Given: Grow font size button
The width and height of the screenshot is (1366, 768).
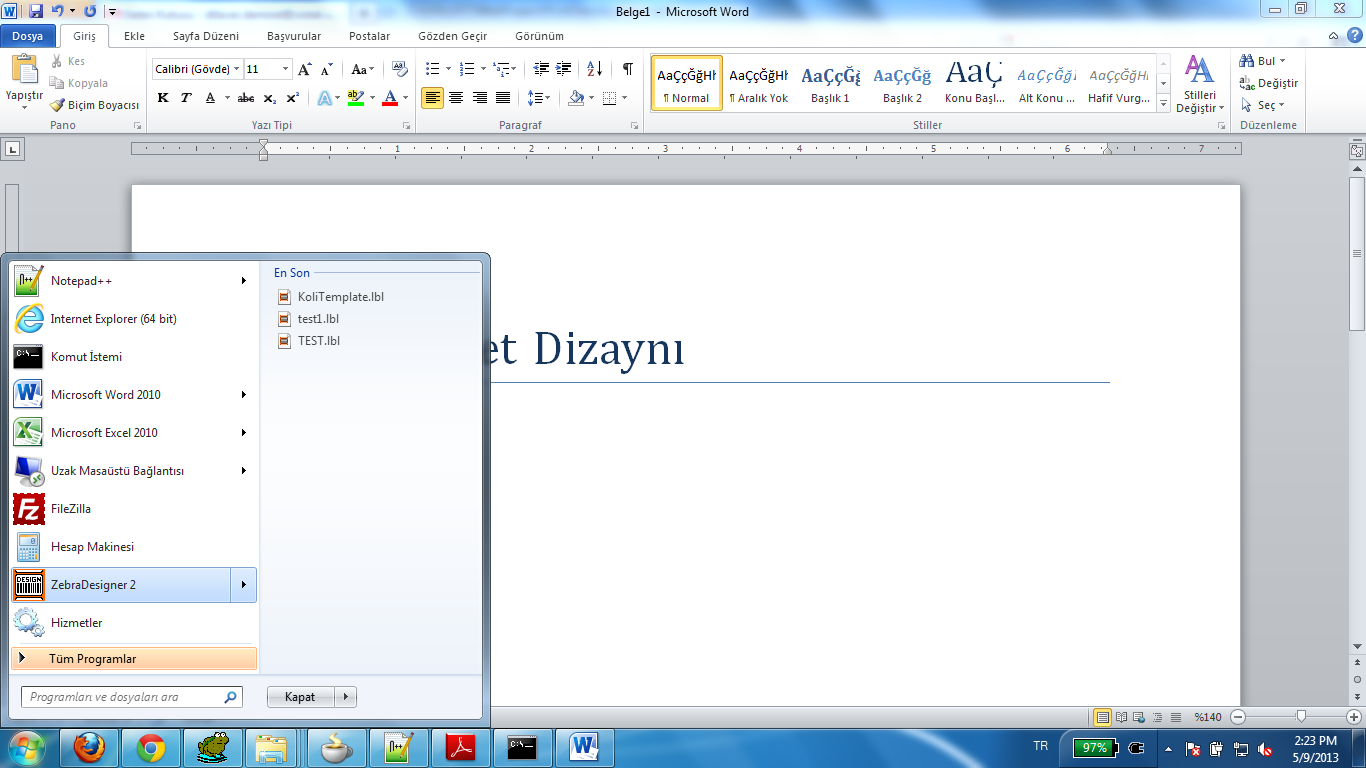Looking at the screenshot, I should pyautogui.click(x=305, y=69).
